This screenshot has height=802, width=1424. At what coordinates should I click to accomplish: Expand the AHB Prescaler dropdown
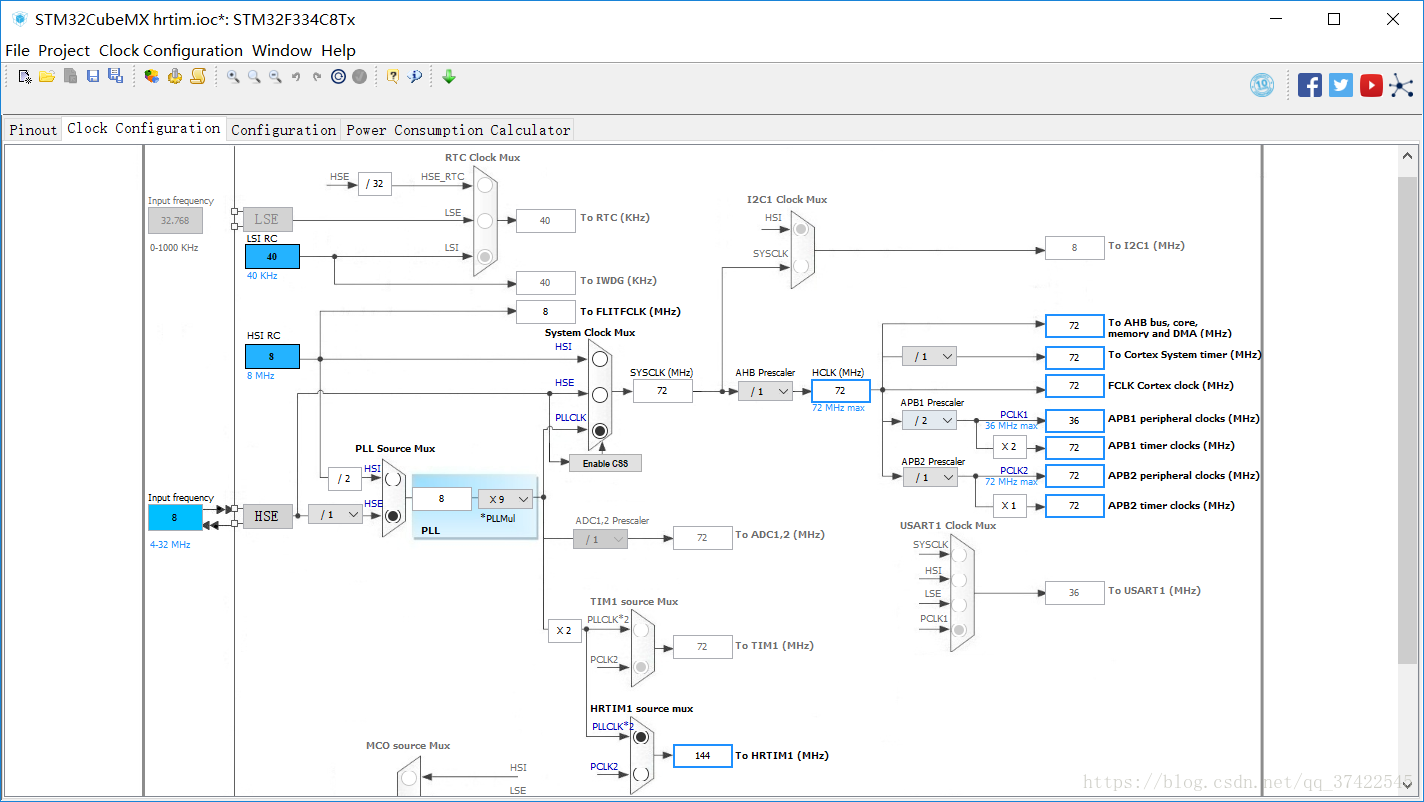click(x=765, y=391)
